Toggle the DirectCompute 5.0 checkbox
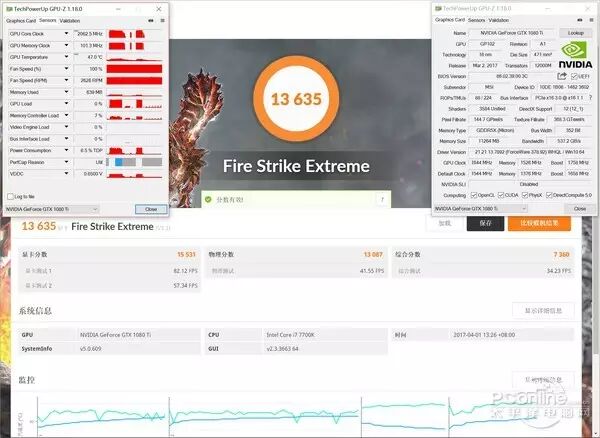 click(x=549, y=195)
